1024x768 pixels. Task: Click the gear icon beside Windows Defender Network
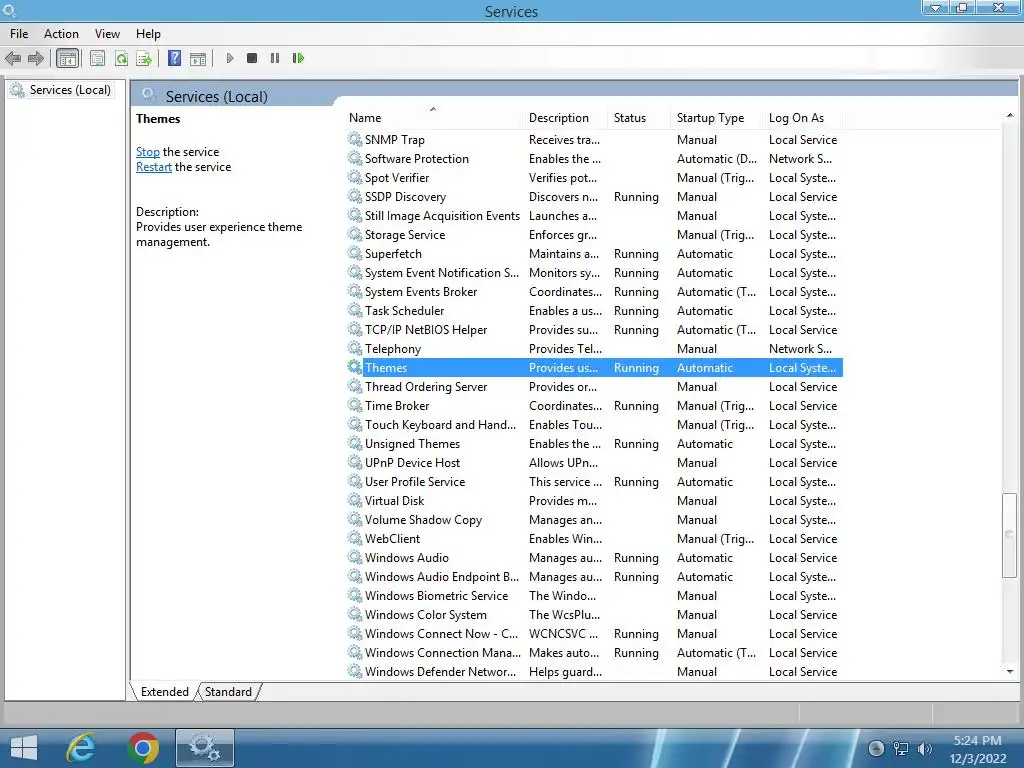point(355,671)
